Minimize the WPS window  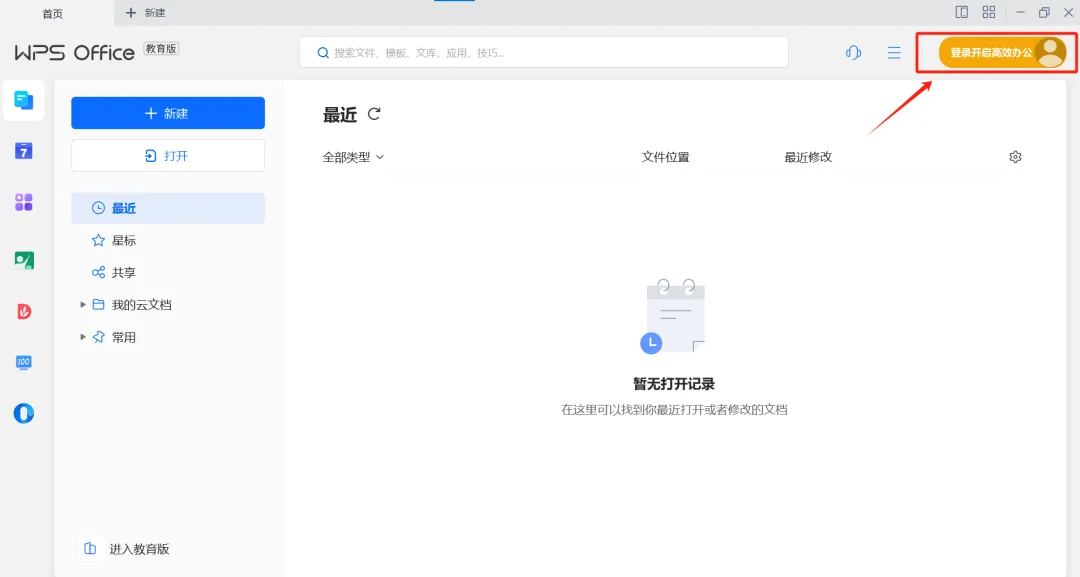(x=1020, y=12)
